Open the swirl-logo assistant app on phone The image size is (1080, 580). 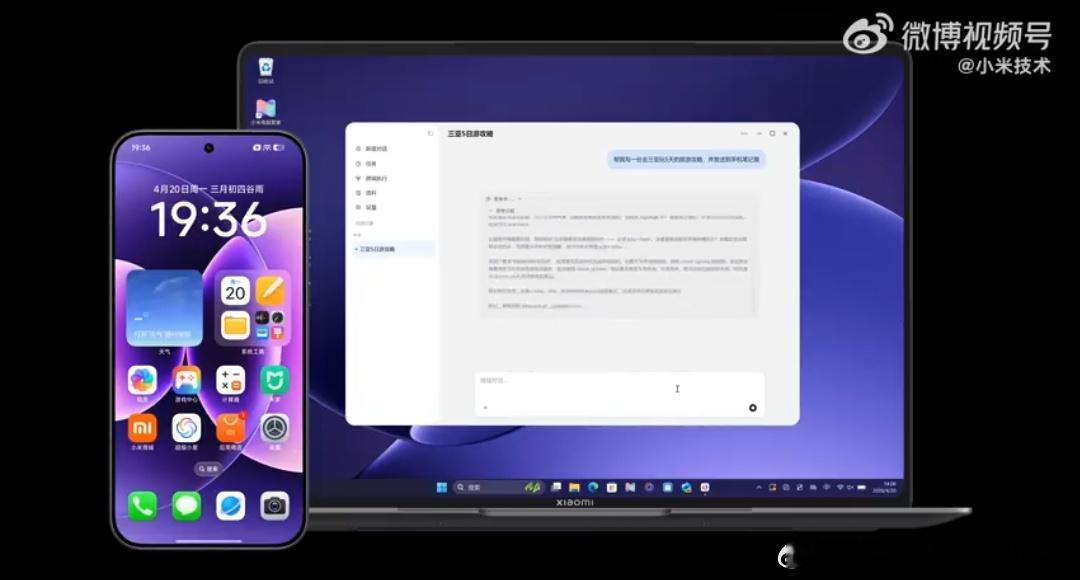(x=187, y=428)
